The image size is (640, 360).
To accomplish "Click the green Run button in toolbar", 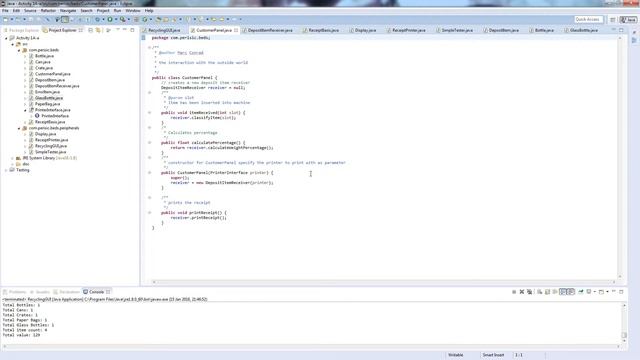I will [x=110, y=19].
